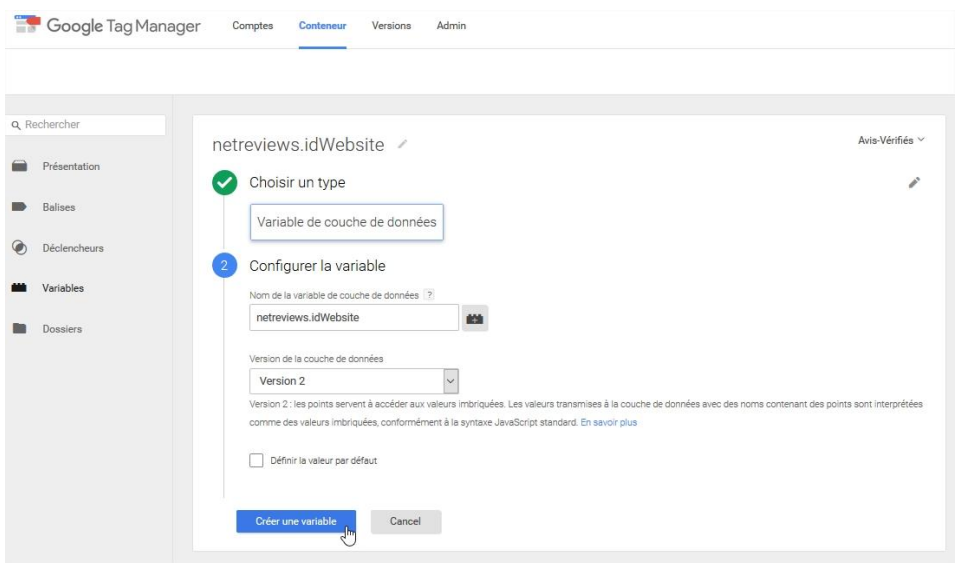The image size is (958, 565).
Task: Focus the Rechercher search field
Action: pyautogui.click(x=90, y=125)
